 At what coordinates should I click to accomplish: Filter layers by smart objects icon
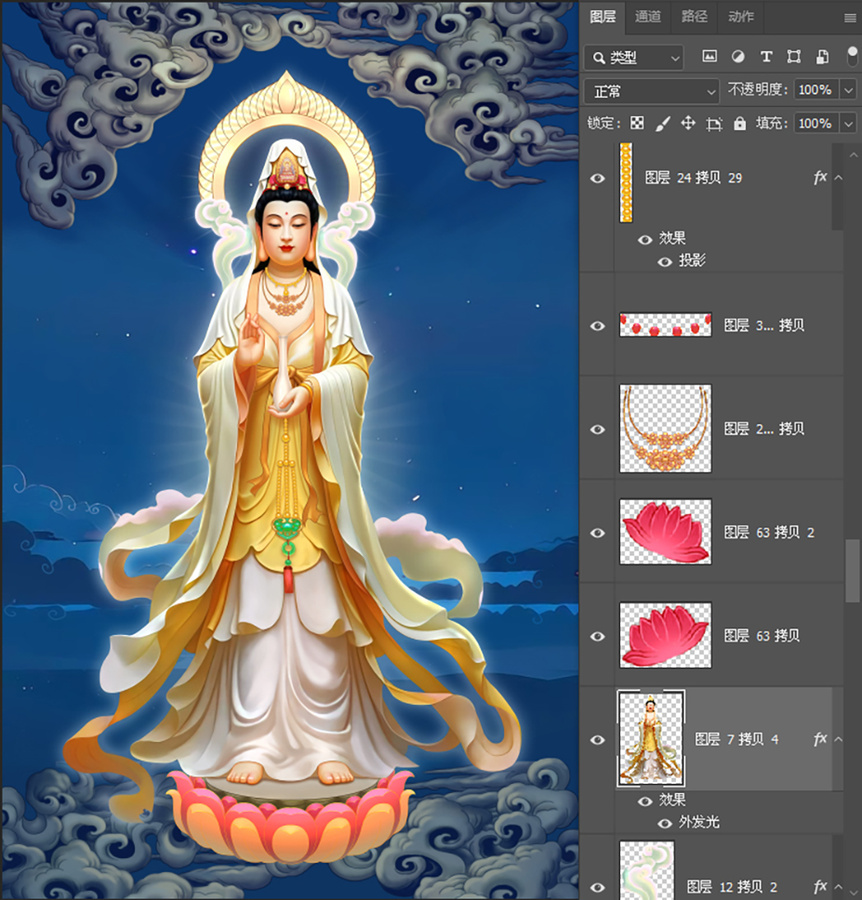822,56
